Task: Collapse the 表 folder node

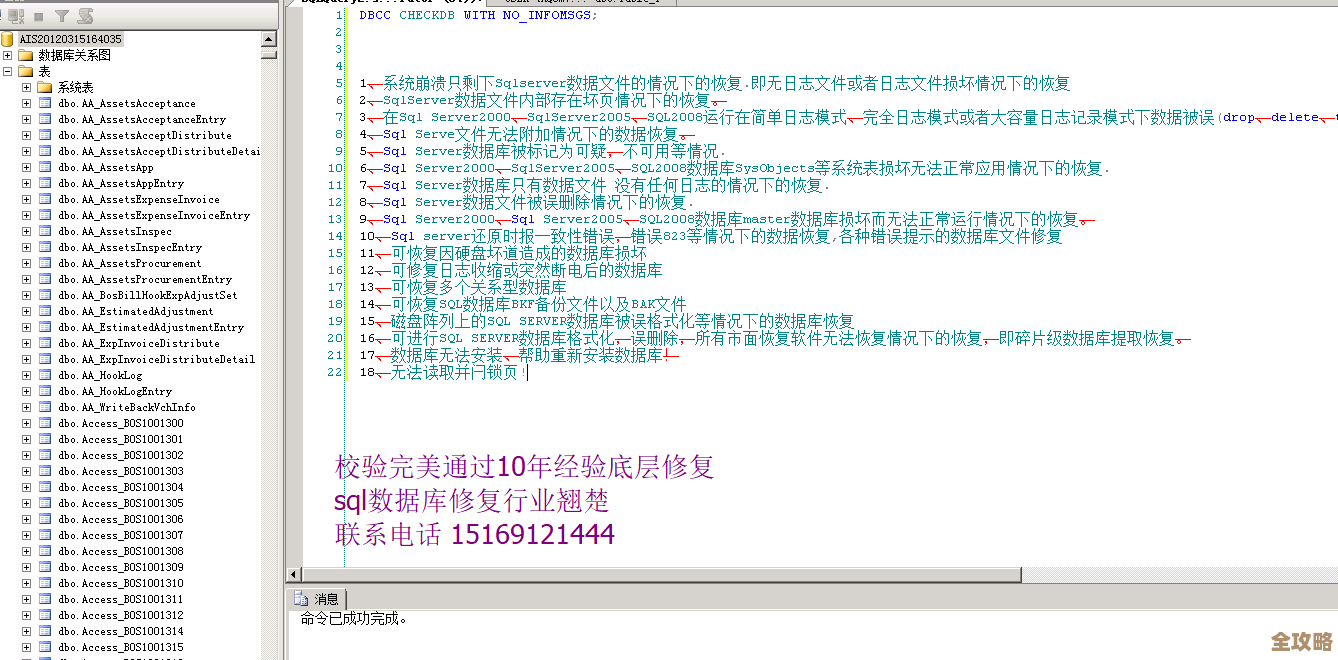Action: (x=7, y=72)
